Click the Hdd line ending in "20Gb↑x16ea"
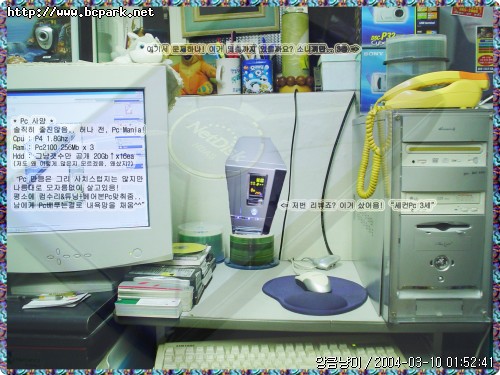The image size is (500, 375). point(74,156)
